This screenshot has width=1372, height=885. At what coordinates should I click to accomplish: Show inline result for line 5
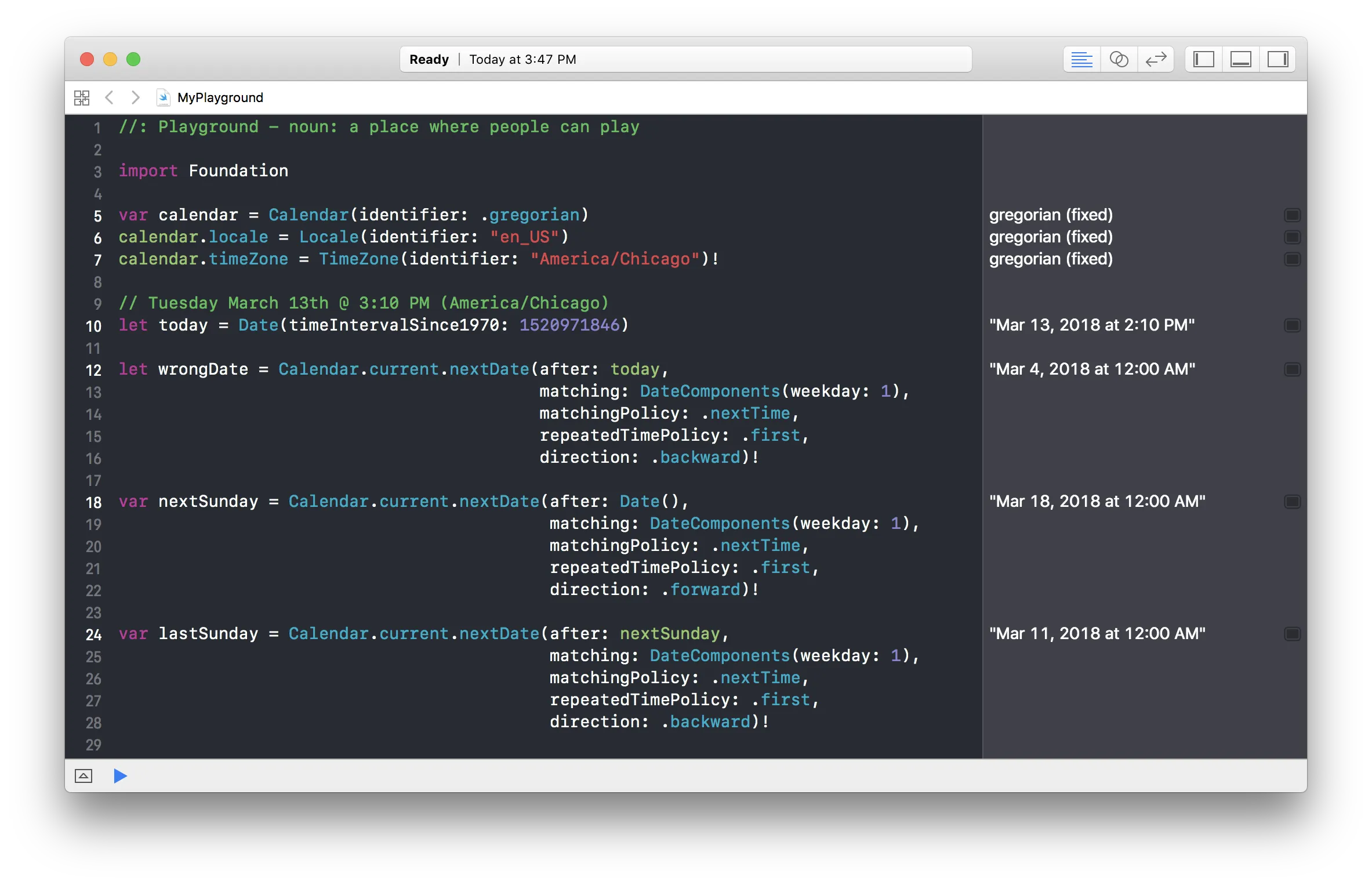pos(1293,215)
